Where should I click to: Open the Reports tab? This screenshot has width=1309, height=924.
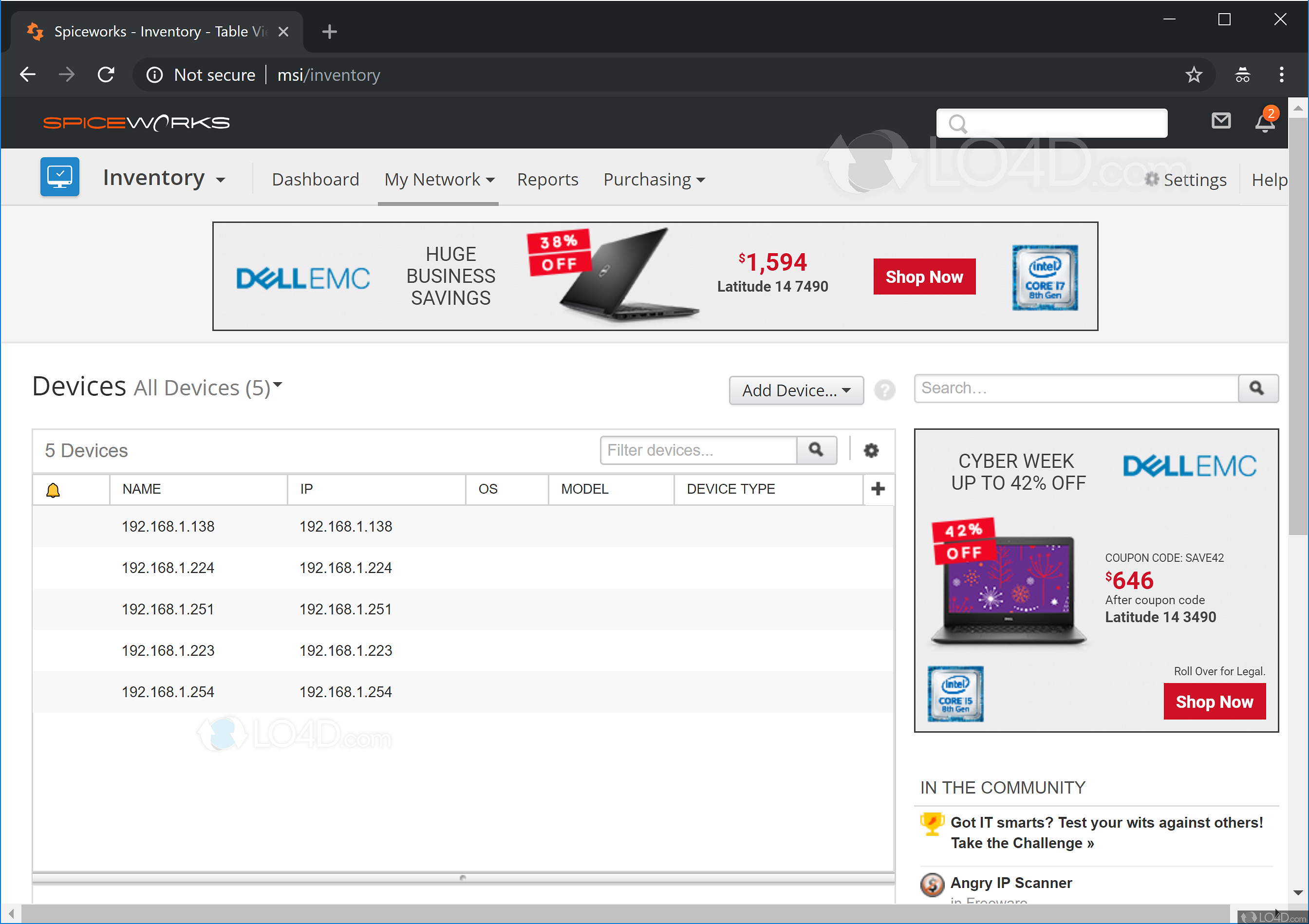click(x=547, y=180)
